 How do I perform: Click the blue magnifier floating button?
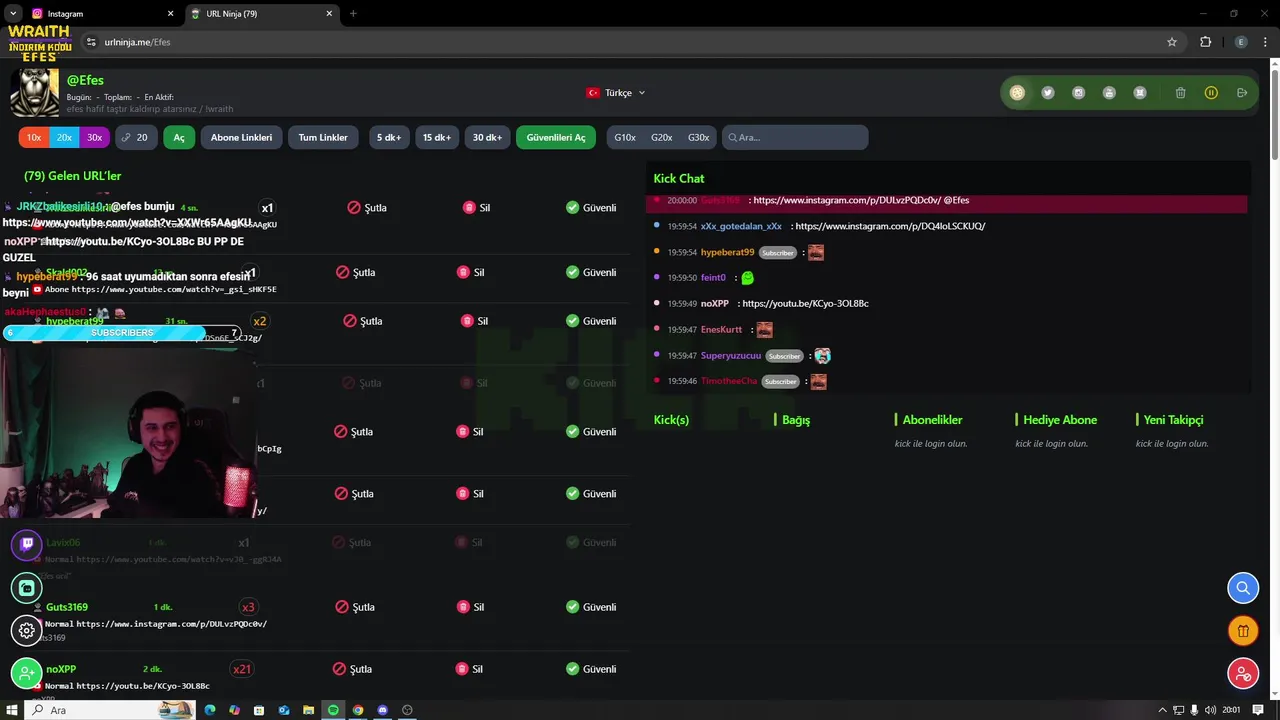tap(1243, 588)
